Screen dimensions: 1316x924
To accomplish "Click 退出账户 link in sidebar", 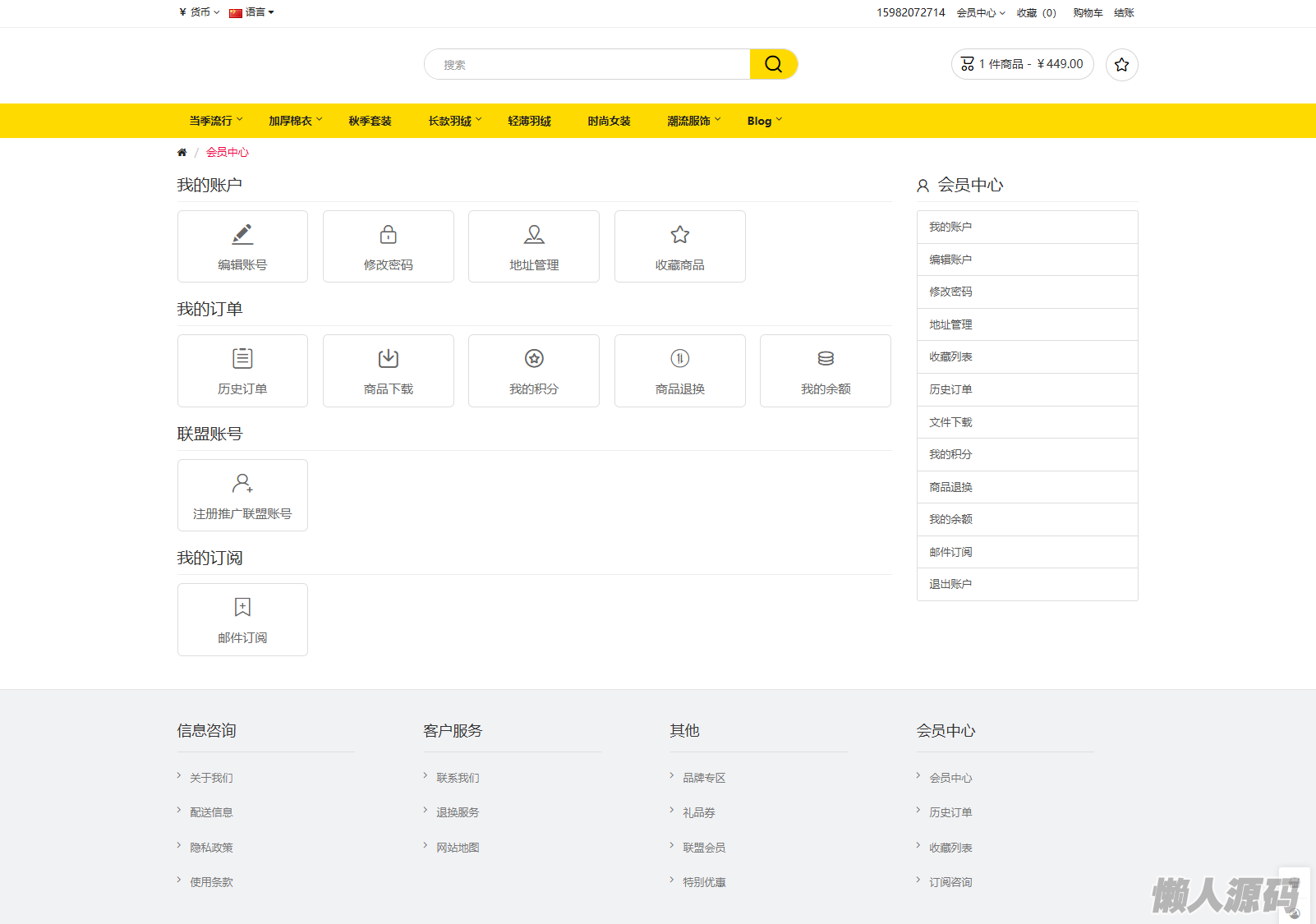I will click(x=950, y=584).
